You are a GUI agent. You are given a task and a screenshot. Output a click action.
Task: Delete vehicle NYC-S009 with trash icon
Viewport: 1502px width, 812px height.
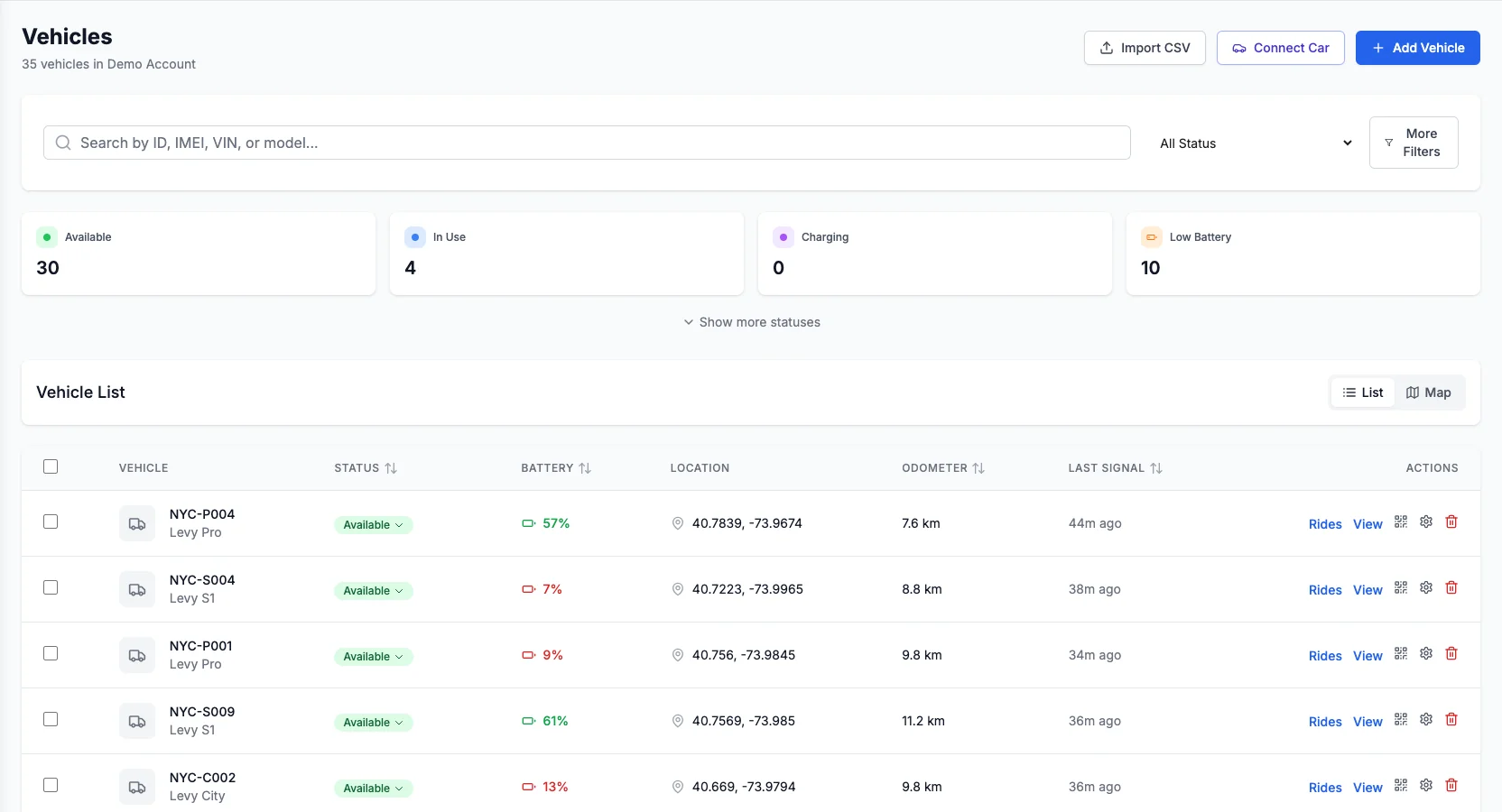(x=1451, y=719)
